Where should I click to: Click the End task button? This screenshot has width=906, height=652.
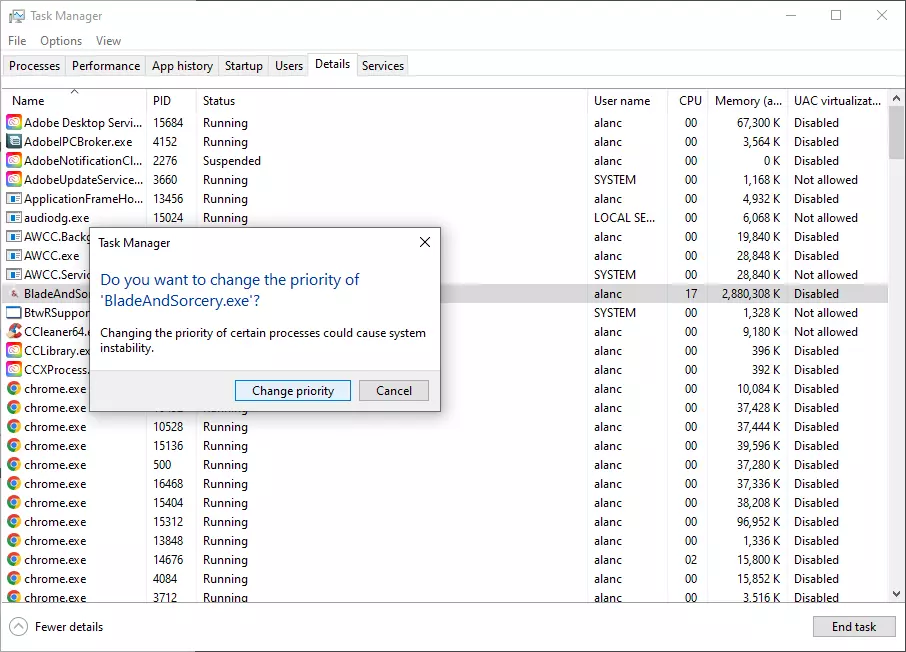click(853, 627)
